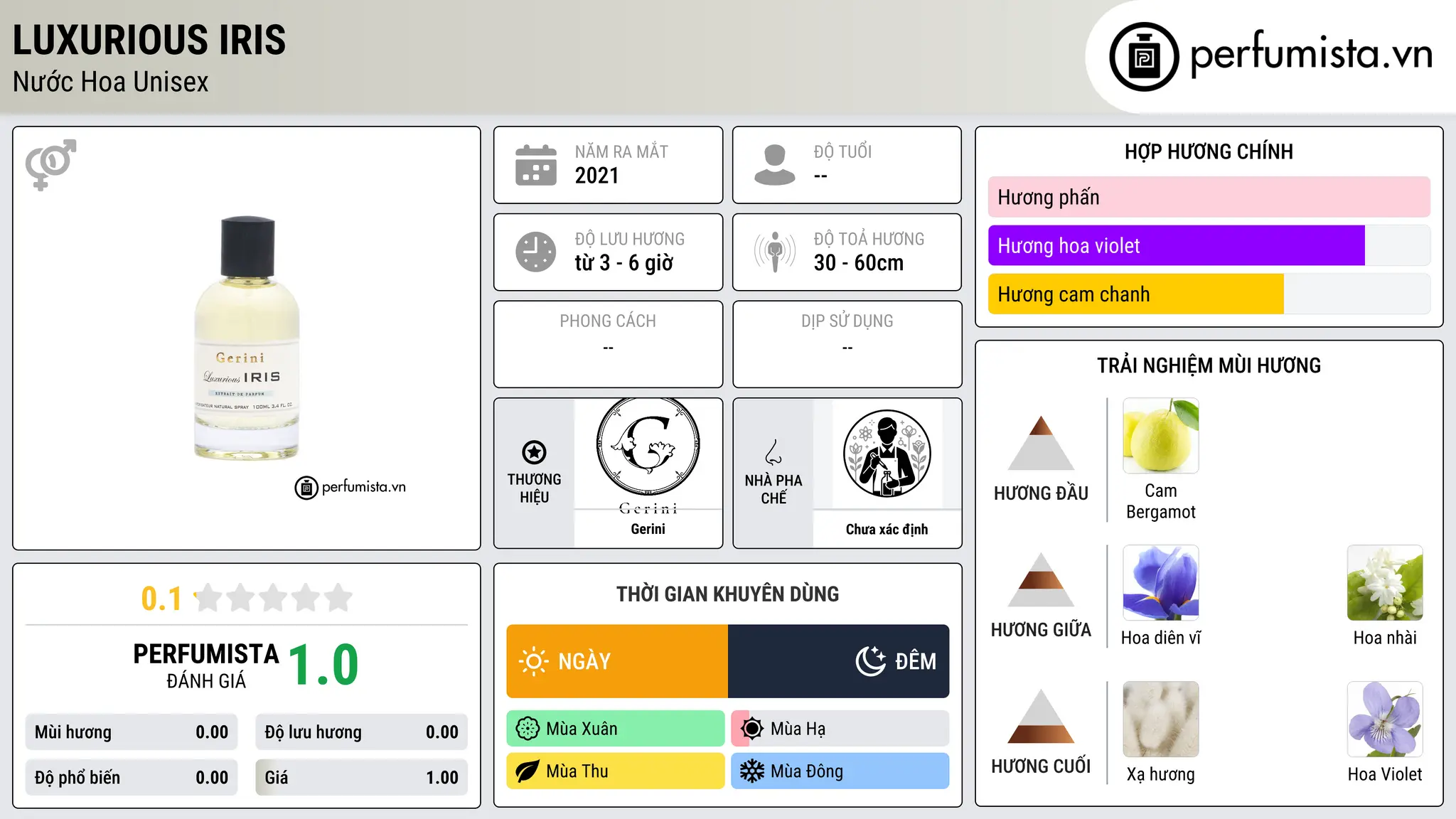The width and height of the screenshot is (1456, 819).
Task: Click the từ 3 - 6 giờ longevity value
Action: pos(623,263)
